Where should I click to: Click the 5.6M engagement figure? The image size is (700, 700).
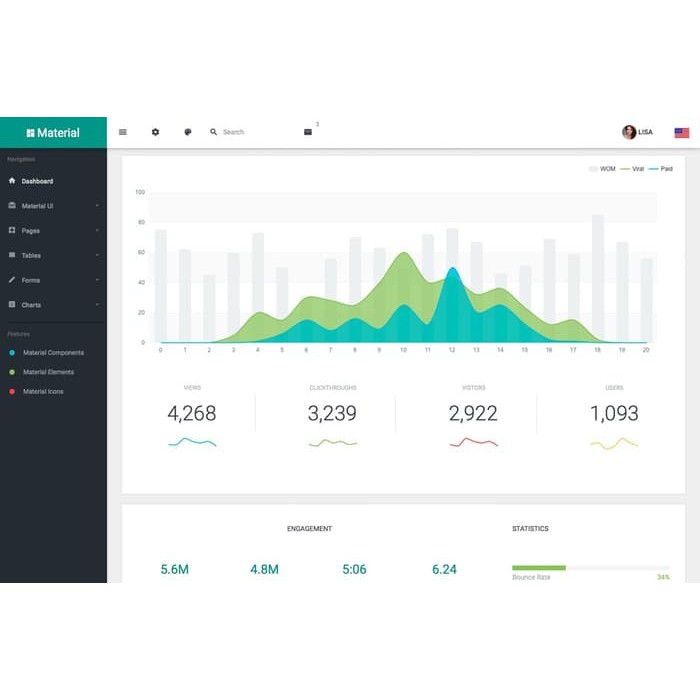click(x=175, y=569)
